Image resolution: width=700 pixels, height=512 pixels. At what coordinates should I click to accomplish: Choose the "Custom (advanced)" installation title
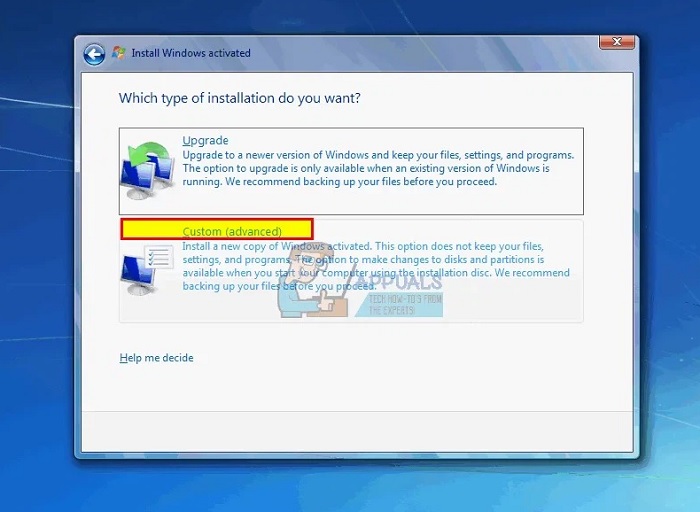coord(232,232)
